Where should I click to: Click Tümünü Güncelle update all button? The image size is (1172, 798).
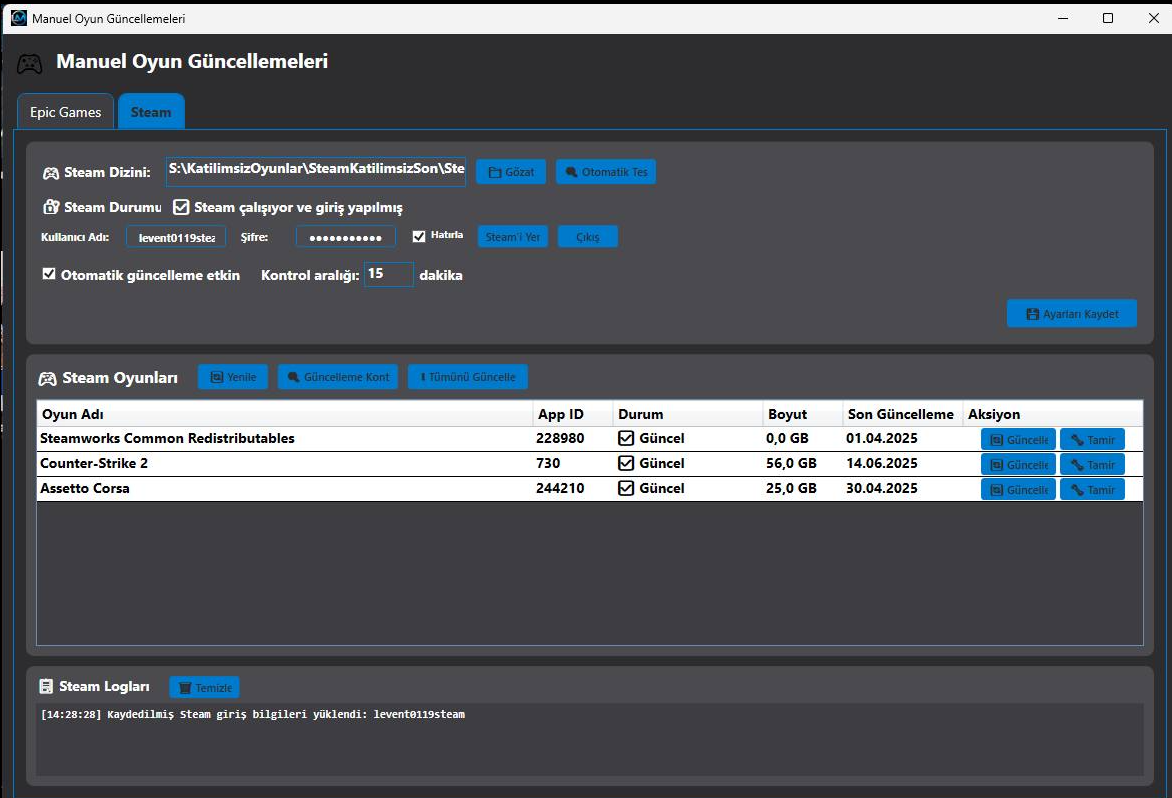[x=467, y=377]
